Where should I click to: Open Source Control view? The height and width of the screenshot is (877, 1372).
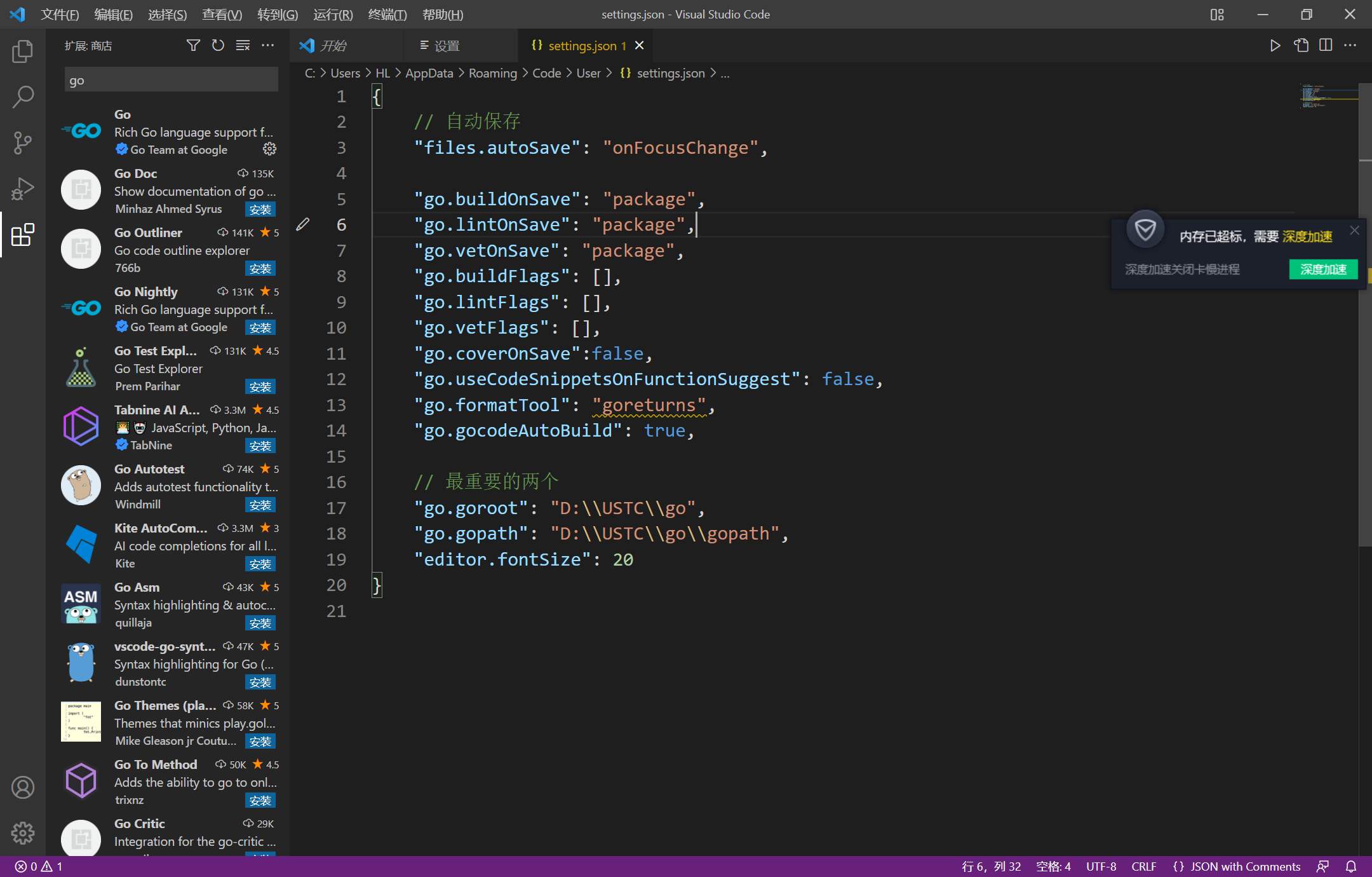23,143
